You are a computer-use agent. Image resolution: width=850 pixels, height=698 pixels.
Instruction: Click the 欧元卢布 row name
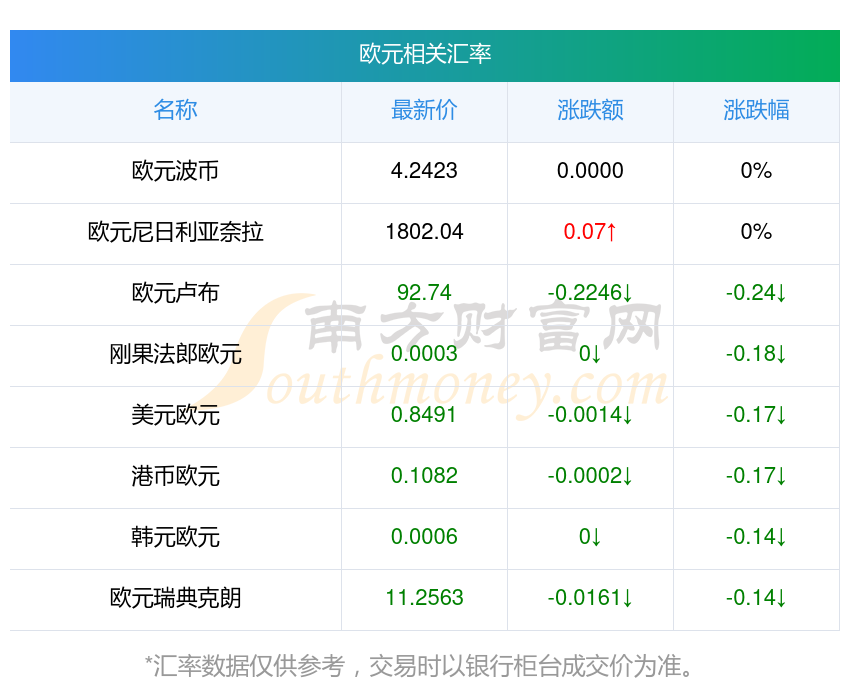coord(175,293)
